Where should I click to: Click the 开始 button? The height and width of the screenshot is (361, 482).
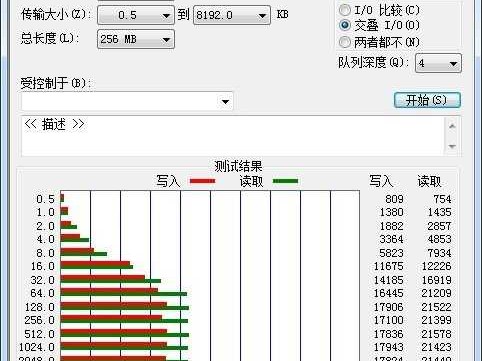(x=427, y=100)
